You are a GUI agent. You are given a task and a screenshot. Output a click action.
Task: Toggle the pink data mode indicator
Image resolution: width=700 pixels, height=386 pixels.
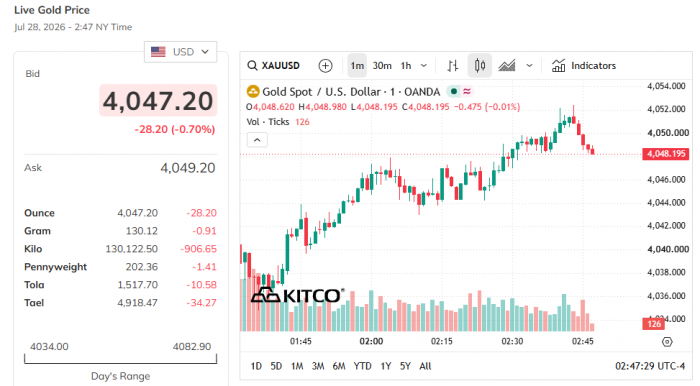point(467,91)
